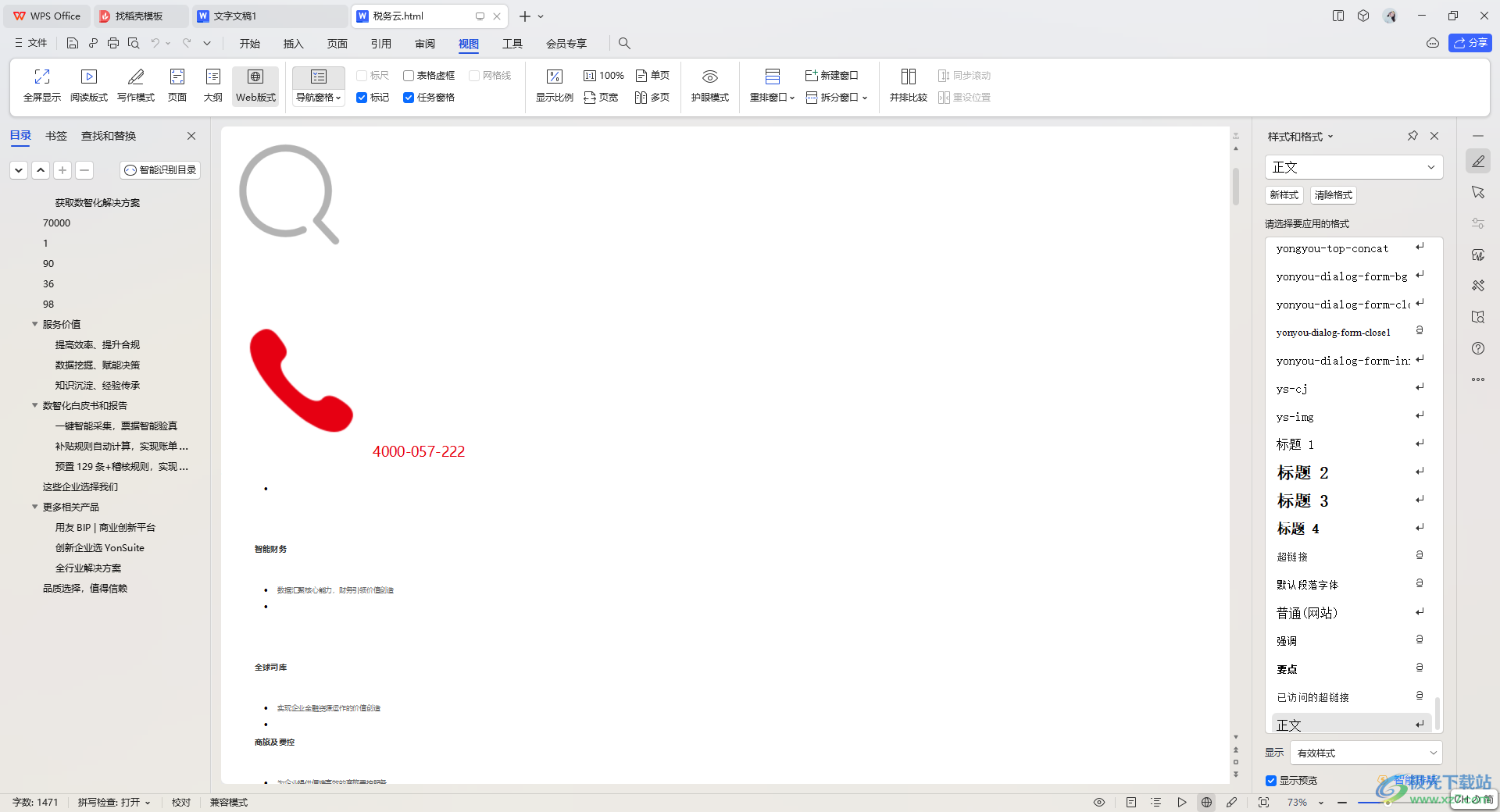Viewport: 1500px width, 812px height.
Task: Switch to web view globe in status bar
Action: point(1207,803)
